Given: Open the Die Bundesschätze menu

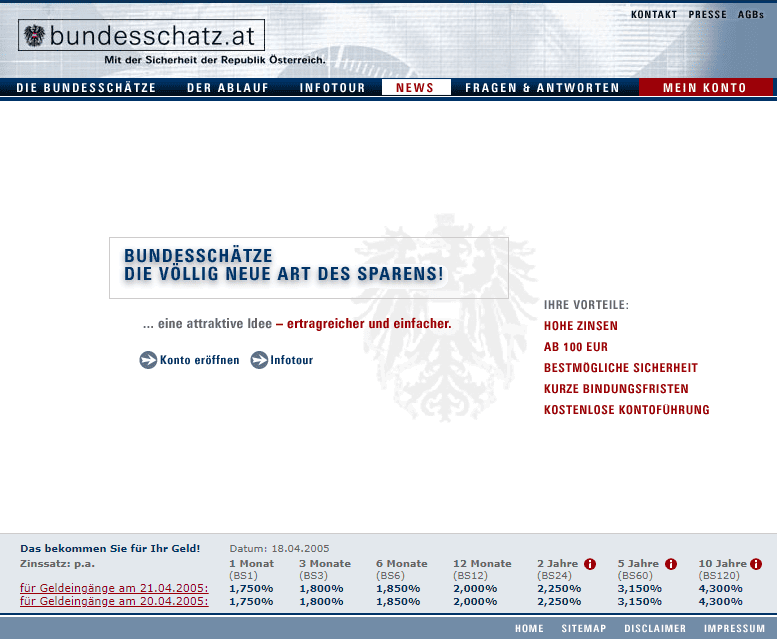Looking at the screenshot, I should 86,88.
